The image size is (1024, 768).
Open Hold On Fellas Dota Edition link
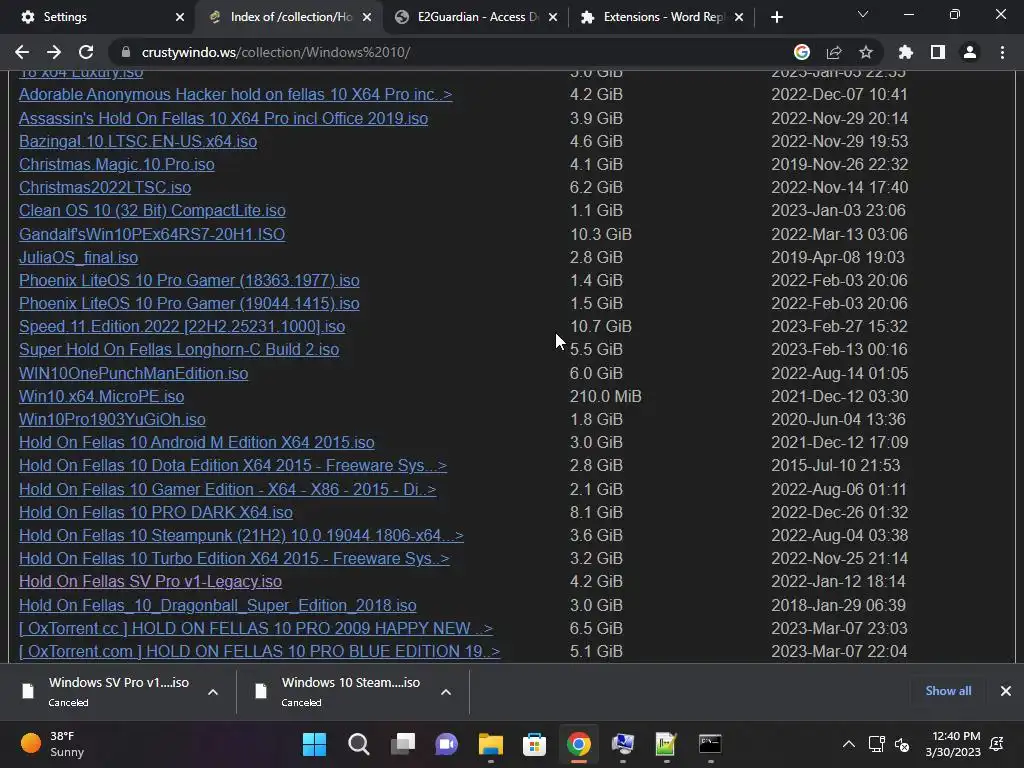[232, 465]
